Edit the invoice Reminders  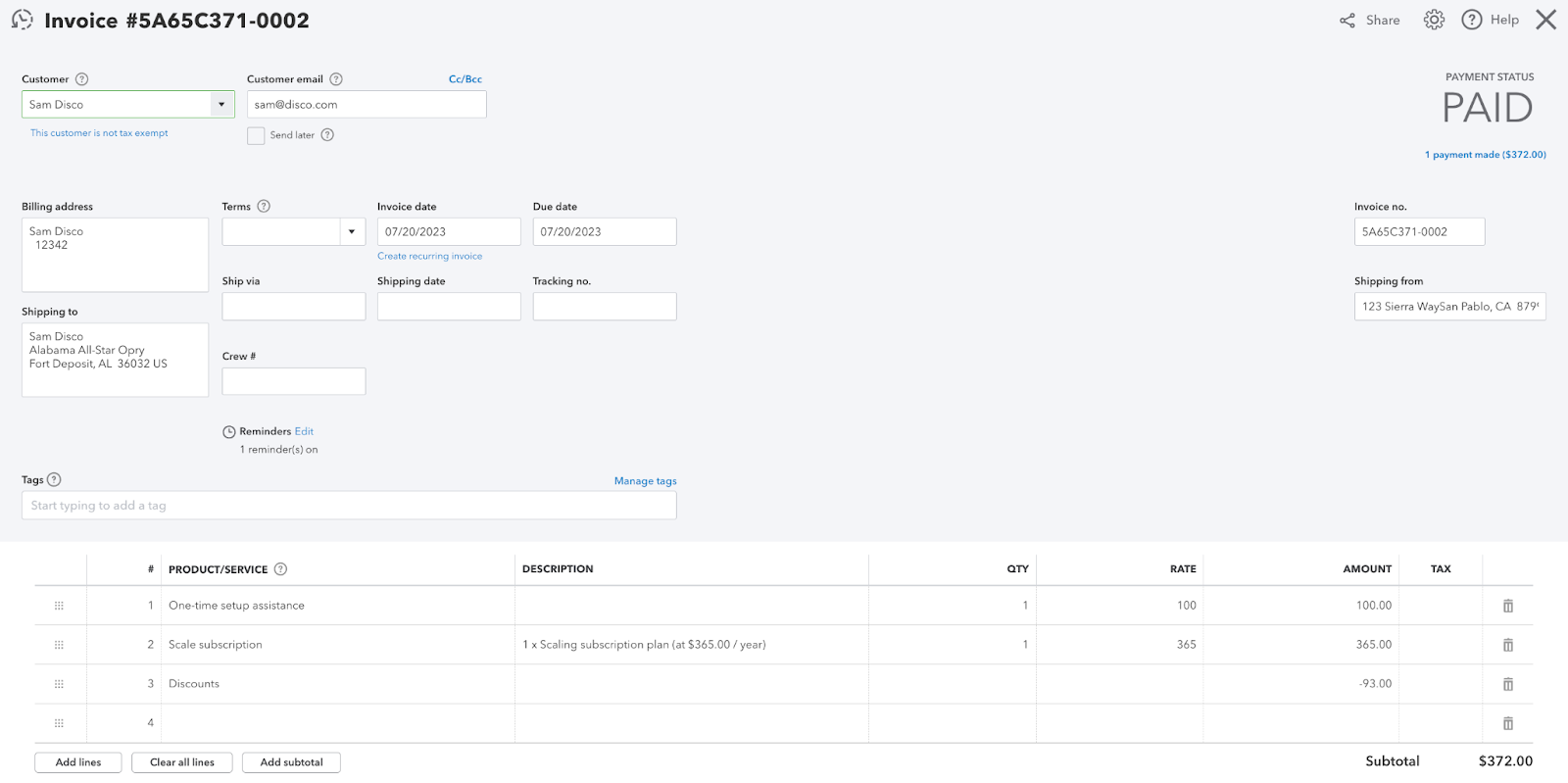pos(304,431)
